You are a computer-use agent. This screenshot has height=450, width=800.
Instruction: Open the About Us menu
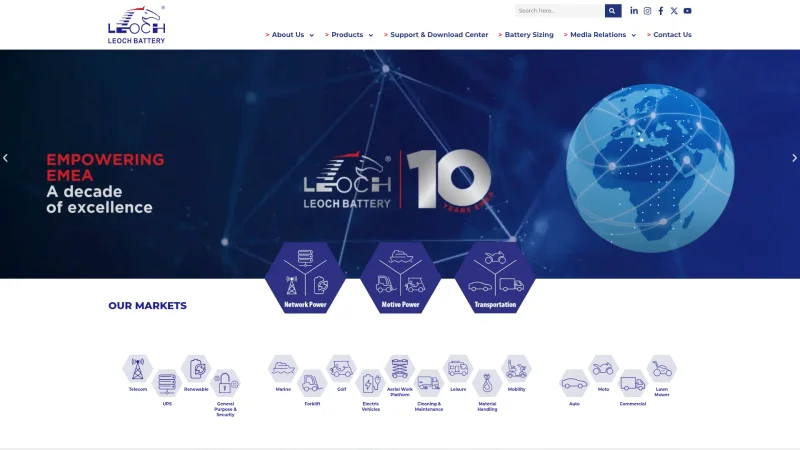tap(288, 35)
